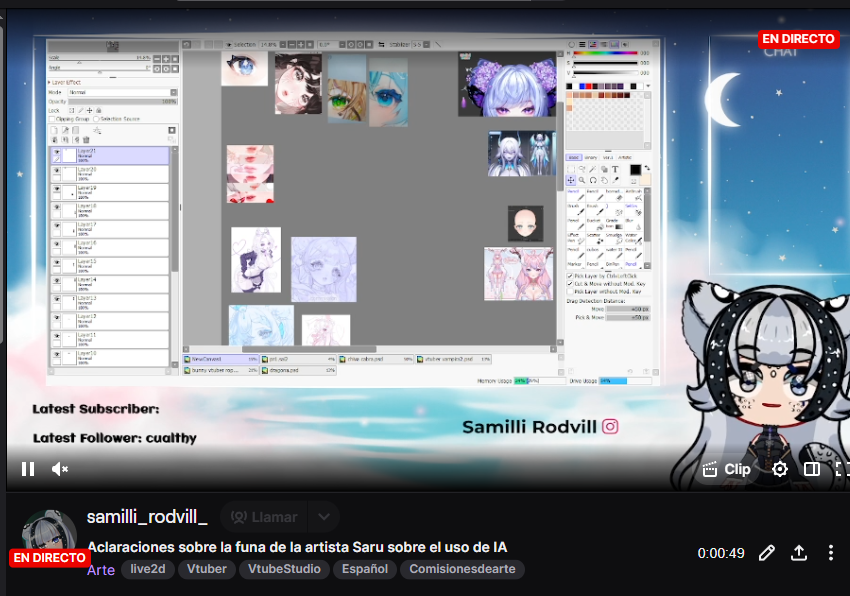This screenshot has height=596, width=850.
Task: Switch to theatre mode
Action: tap(812, 469)
